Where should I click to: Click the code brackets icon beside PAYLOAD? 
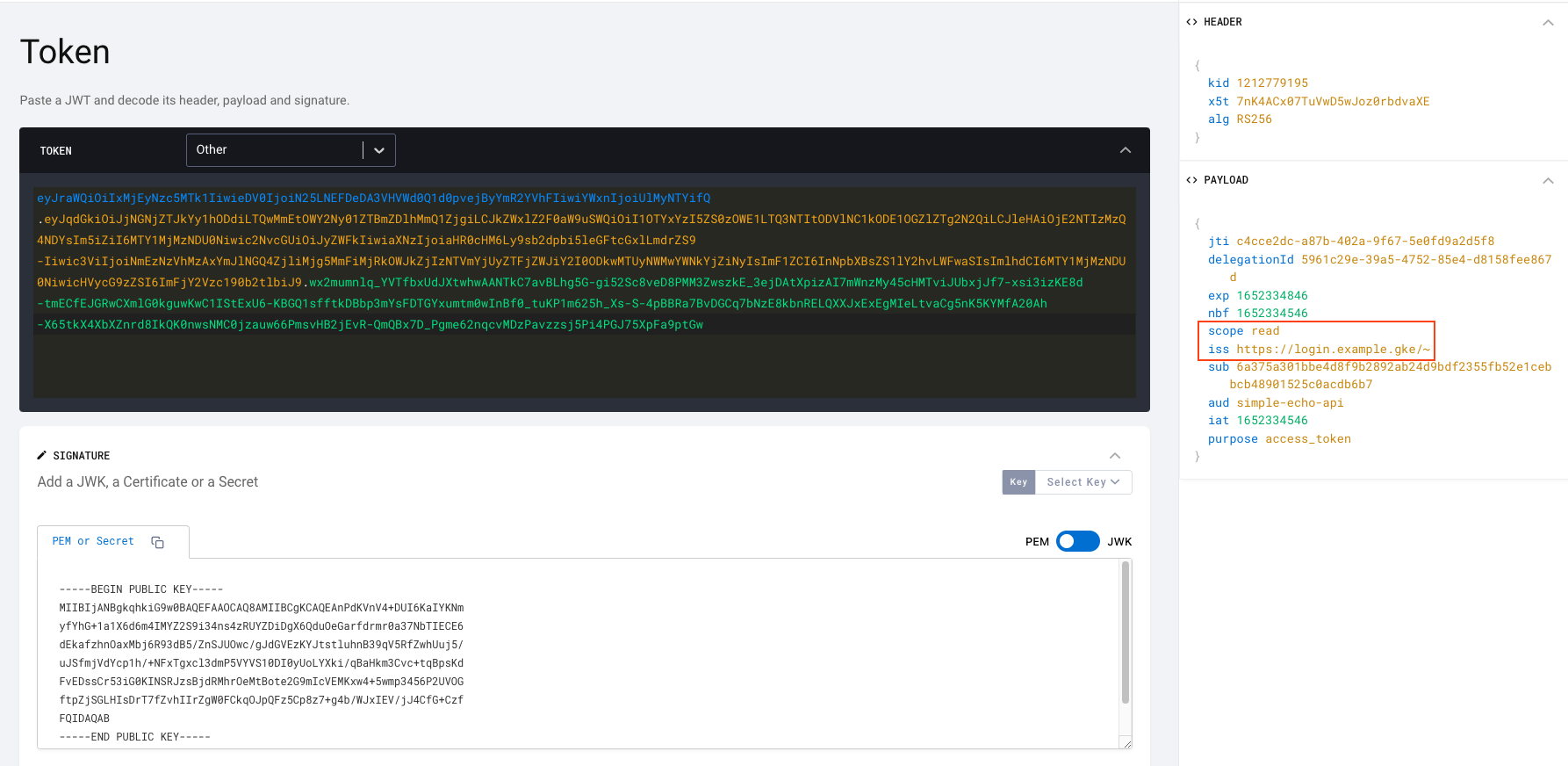point(1191,180)
